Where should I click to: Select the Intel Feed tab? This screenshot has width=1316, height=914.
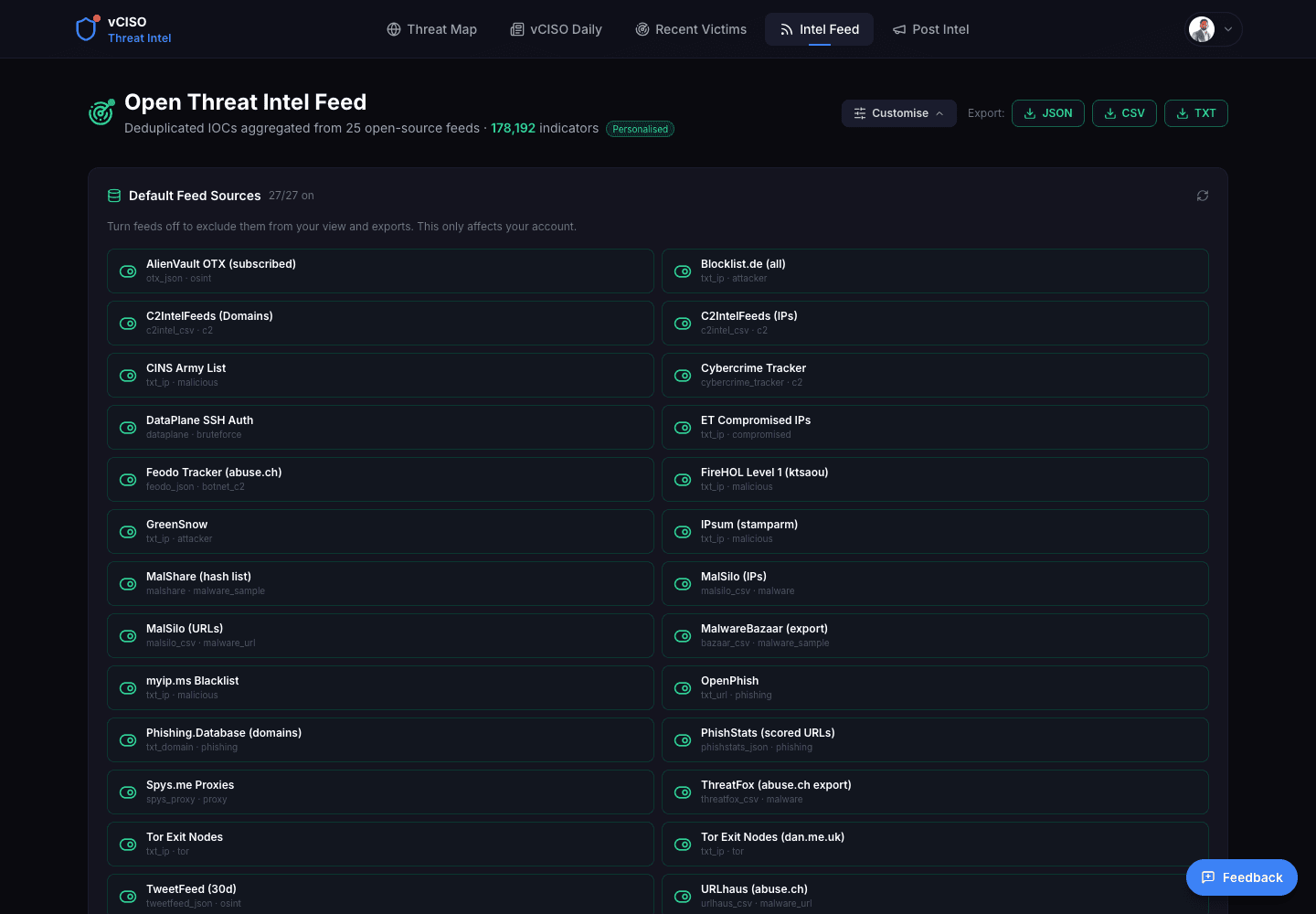pyautogui.click(x=820, y=29)
